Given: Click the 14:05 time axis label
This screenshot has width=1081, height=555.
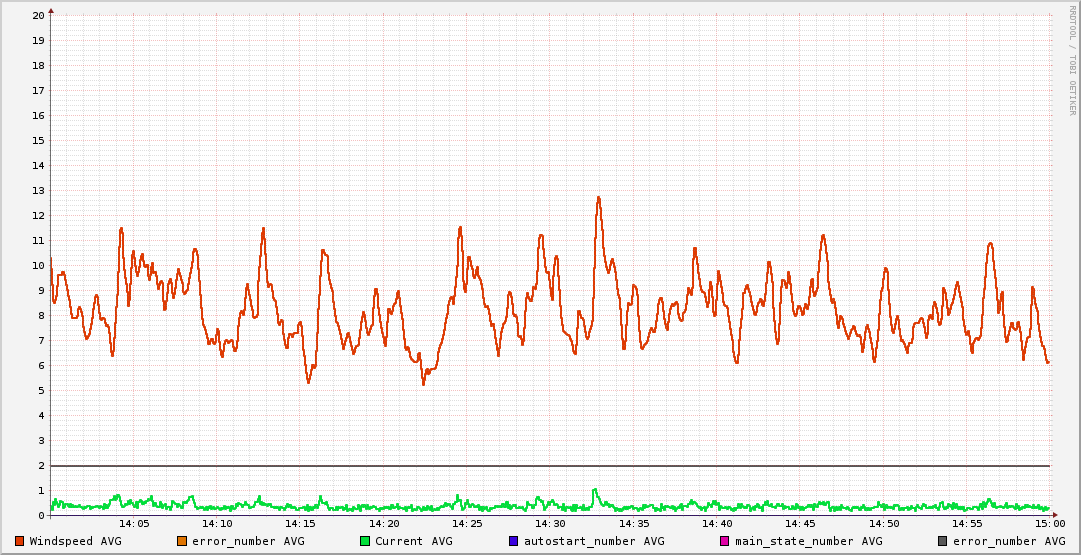Looking at the screenshot, I should (135, 524).
